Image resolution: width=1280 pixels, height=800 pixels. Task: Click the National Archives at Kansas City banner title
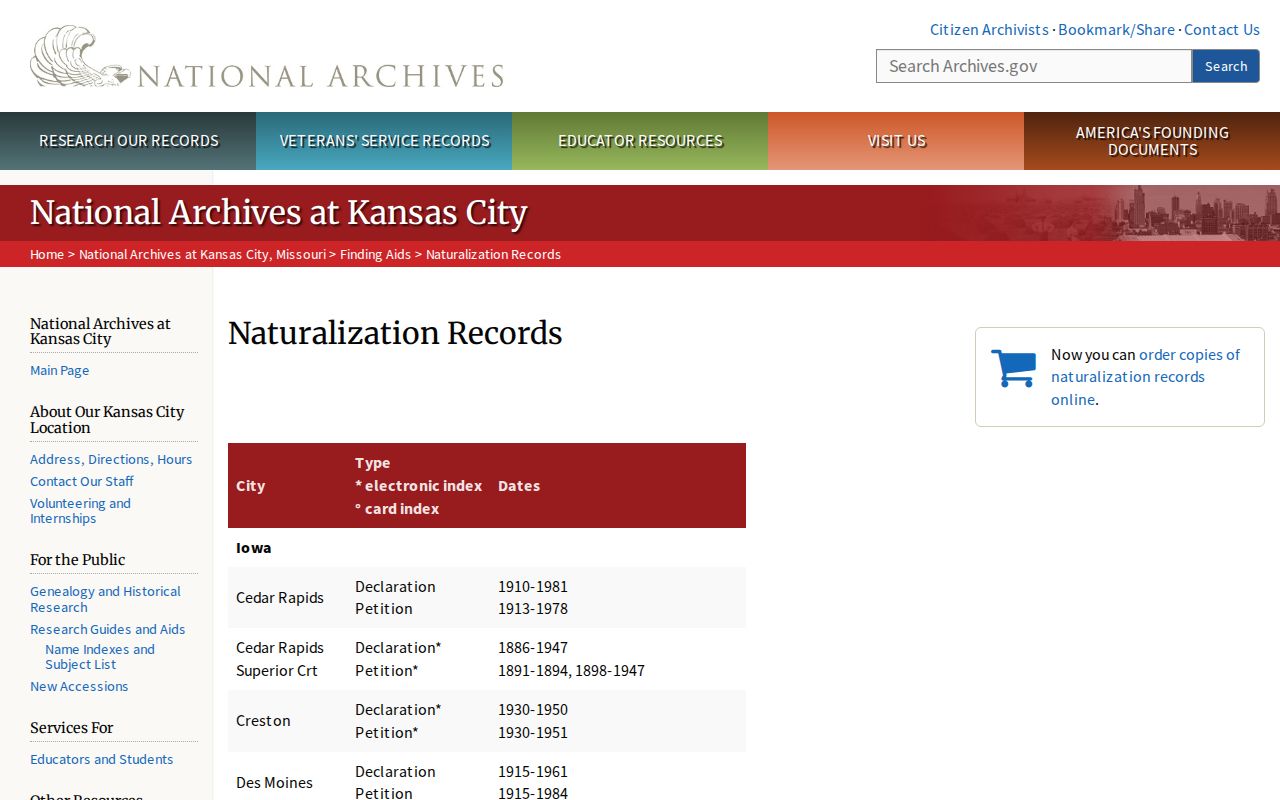[x=278, y=213]
